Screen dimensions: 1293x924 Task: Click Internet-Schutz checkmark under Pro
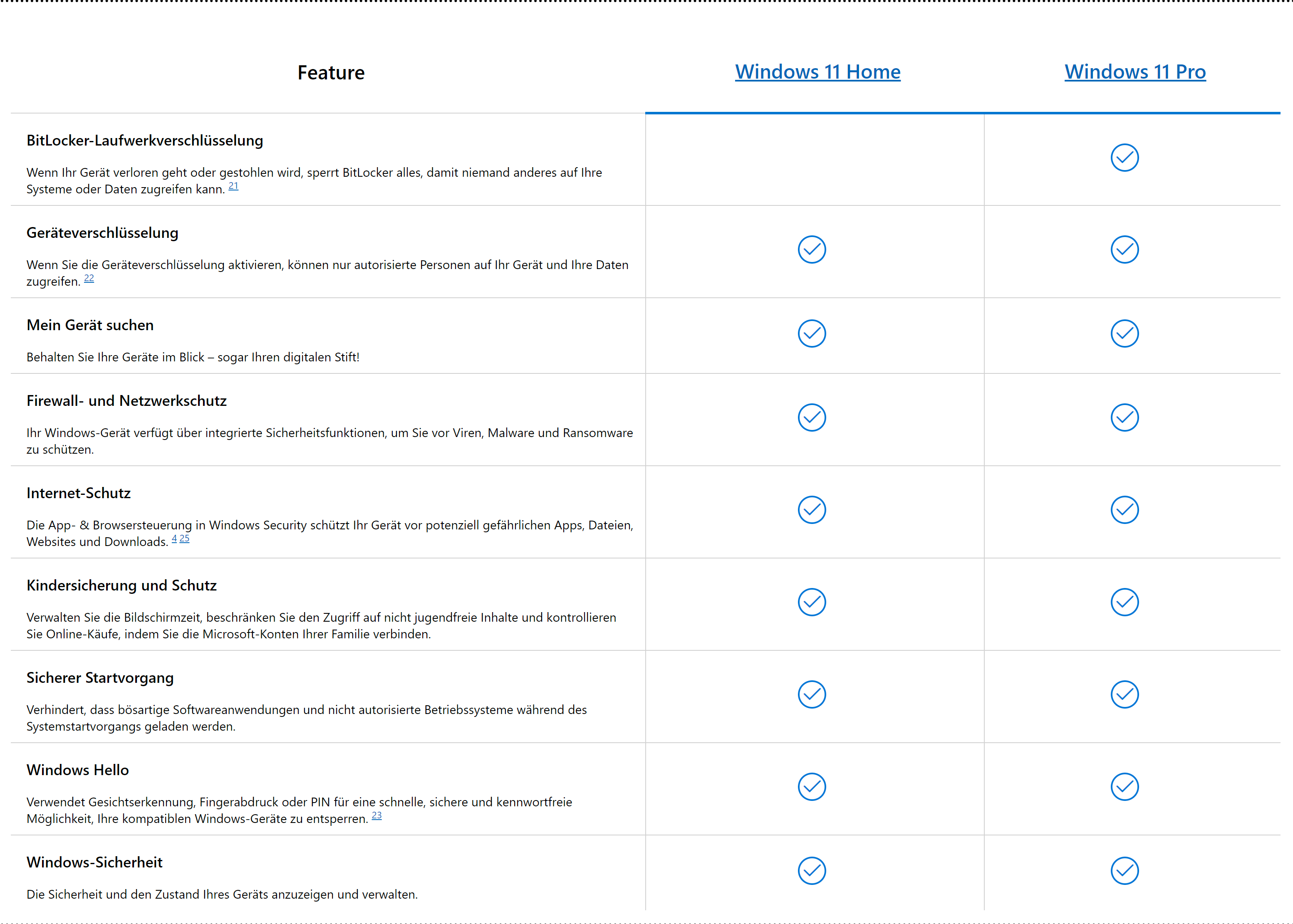pyautogui.click(x=1125, y=510)
